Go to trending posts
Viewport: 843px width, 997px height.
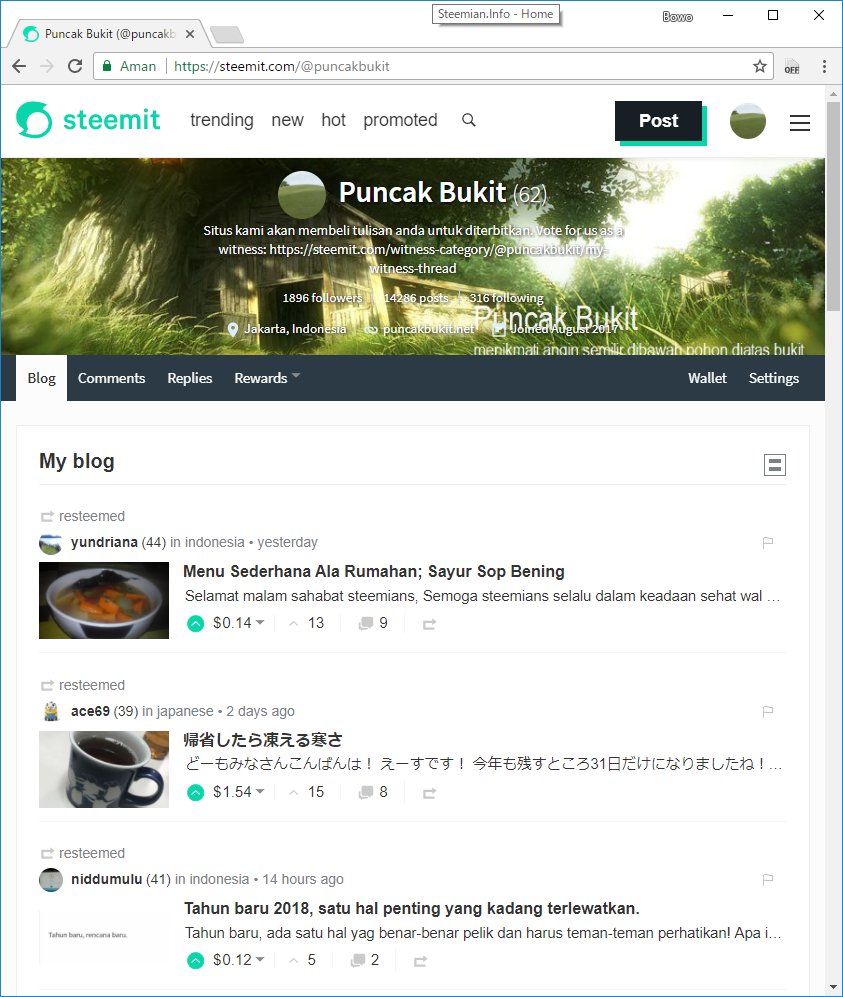[222, 120]
